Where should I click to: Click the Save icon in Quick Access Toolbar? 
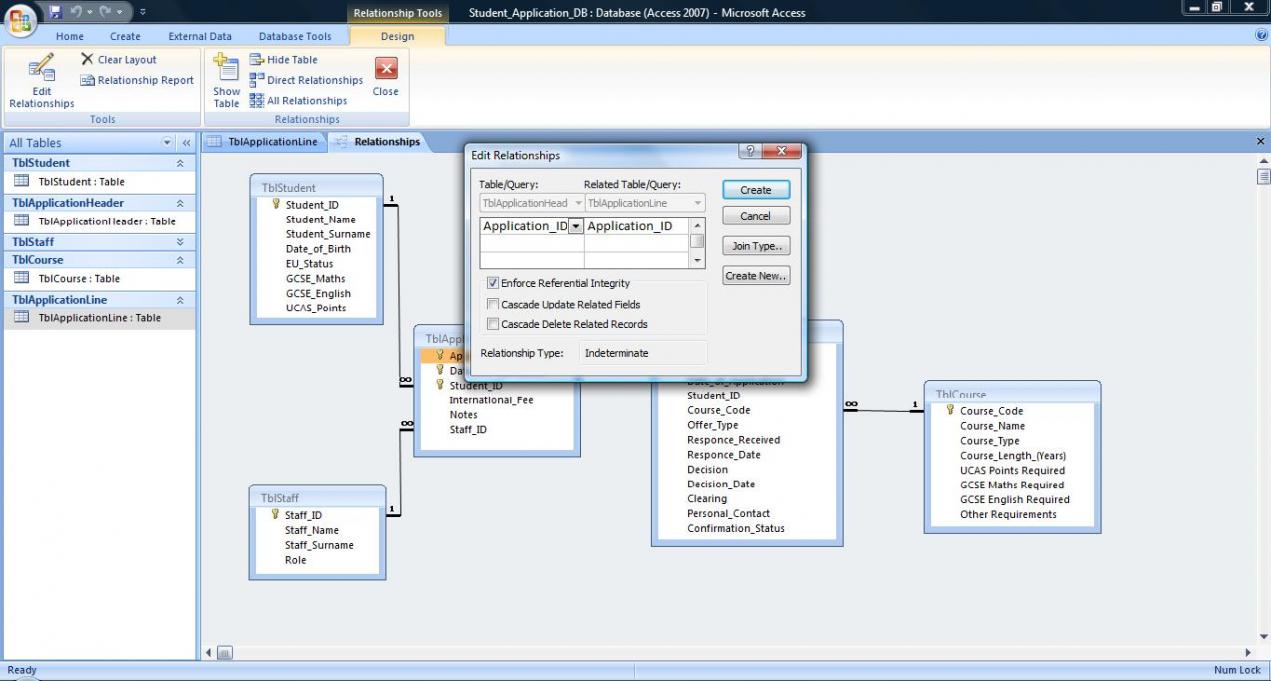point(55,12)
